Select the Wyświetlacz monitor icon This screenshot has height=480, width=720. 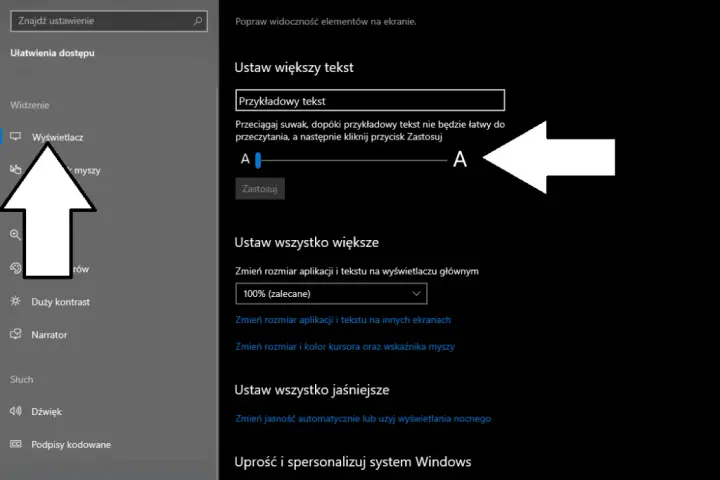(16, 136)
